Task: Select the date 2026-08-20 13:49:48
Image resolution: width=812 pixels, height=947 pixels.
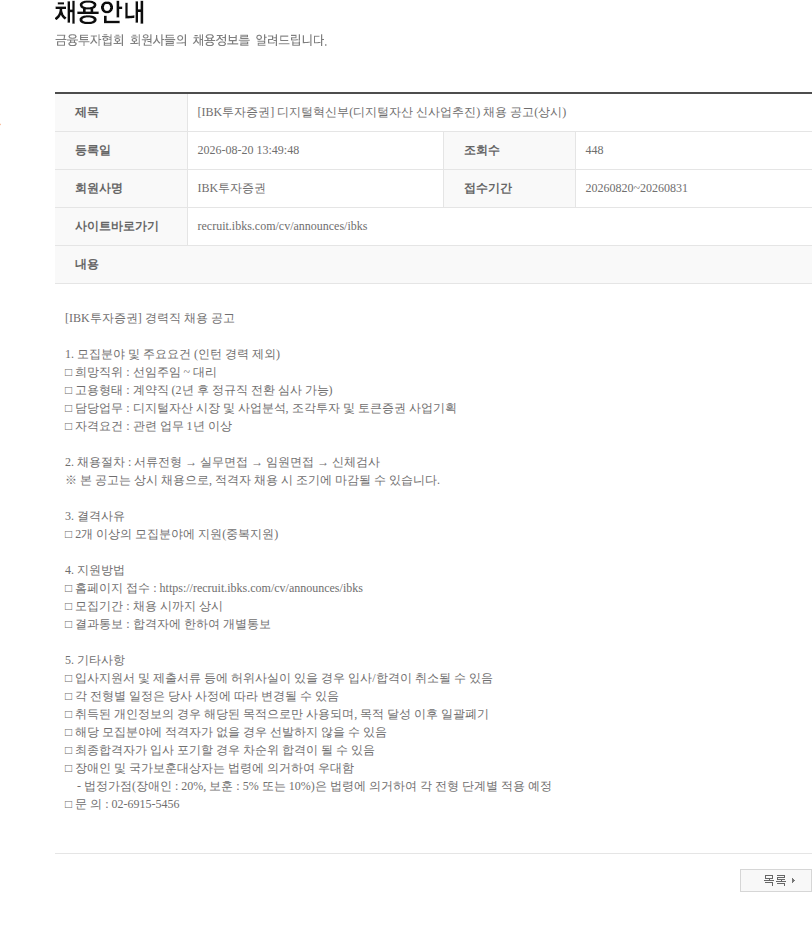Action: [x=248, y=150]
